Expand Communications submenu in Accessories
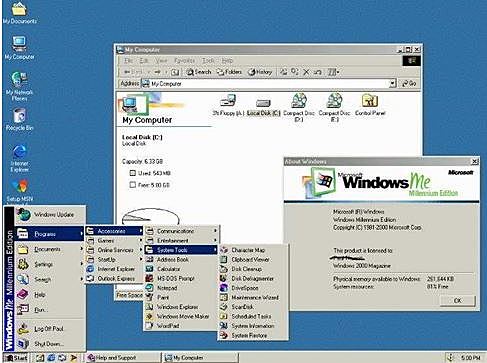The height and width of the screenshot is (363, 487). pos(182,231)
